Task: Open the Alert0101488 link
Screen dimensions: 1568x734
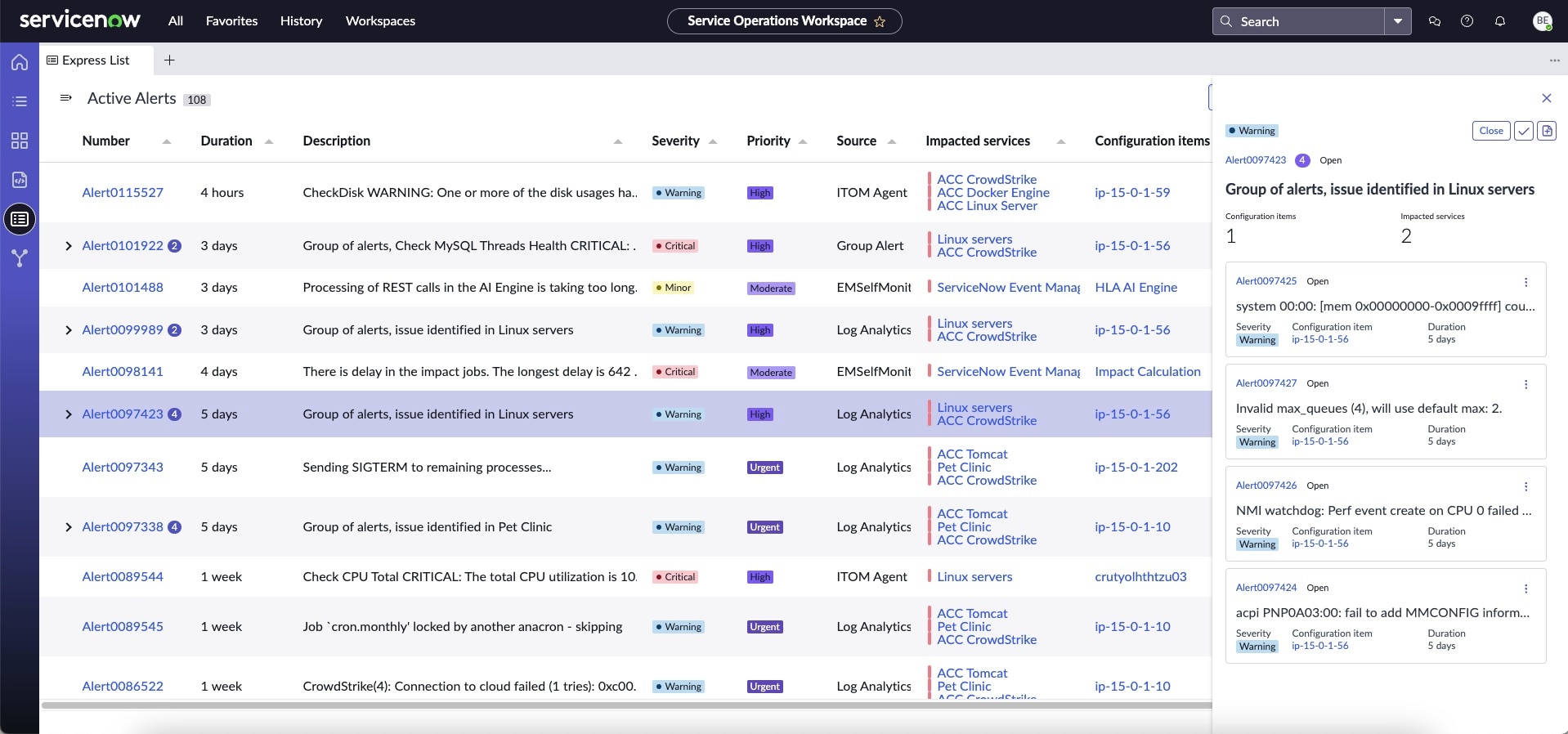Action: (x=123, y=288)
